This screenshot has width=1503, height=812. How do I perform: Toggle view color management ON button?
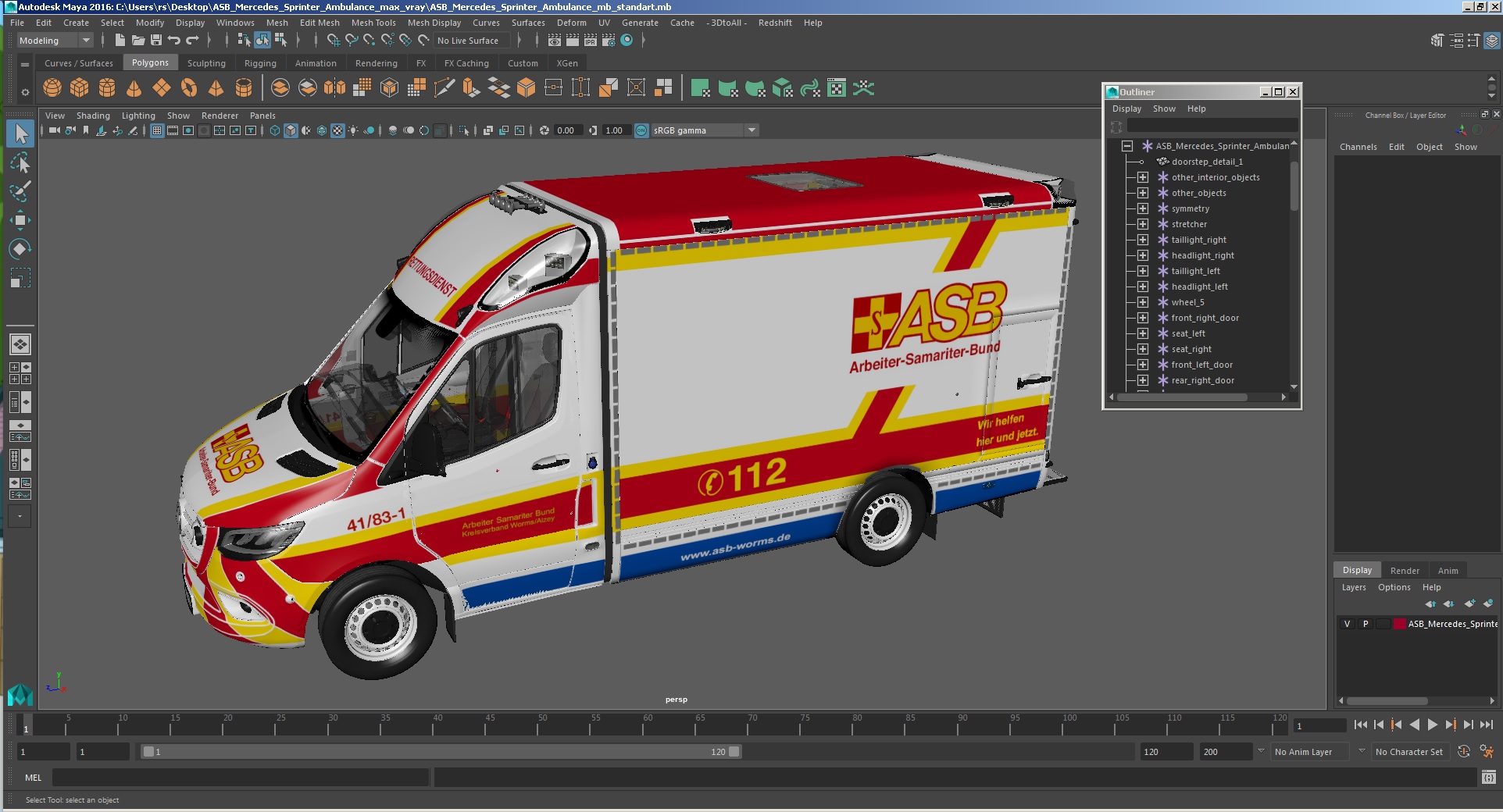click(641, 130)
